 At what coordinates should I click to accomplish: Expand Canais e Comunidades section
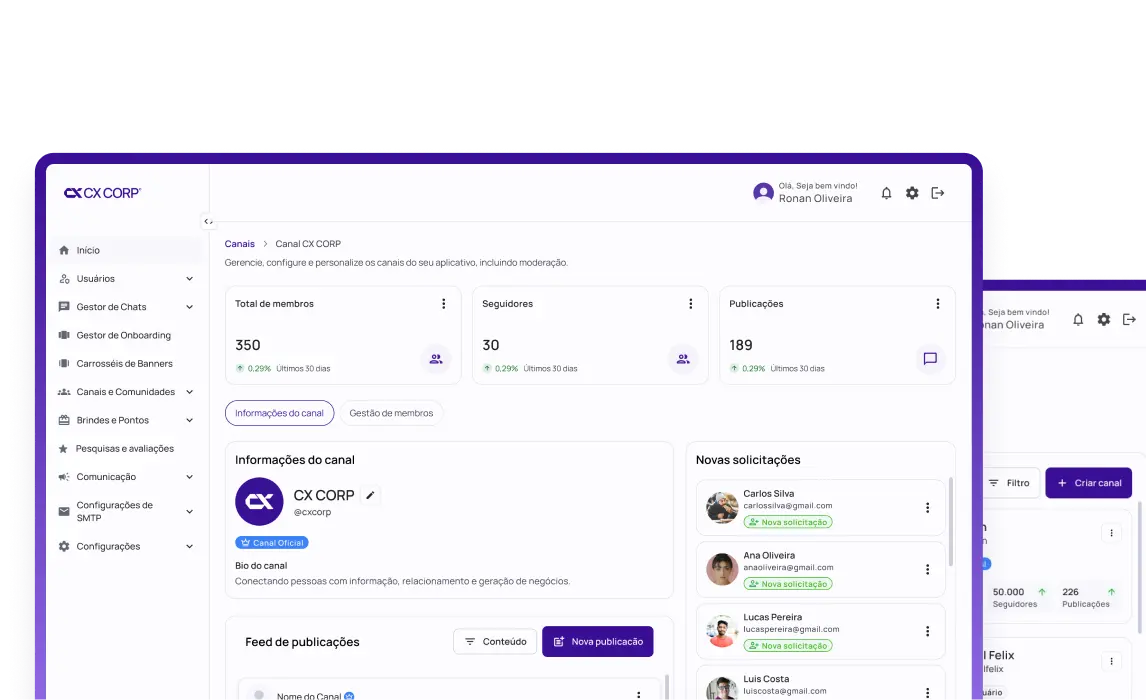click(x=189, y=392)
